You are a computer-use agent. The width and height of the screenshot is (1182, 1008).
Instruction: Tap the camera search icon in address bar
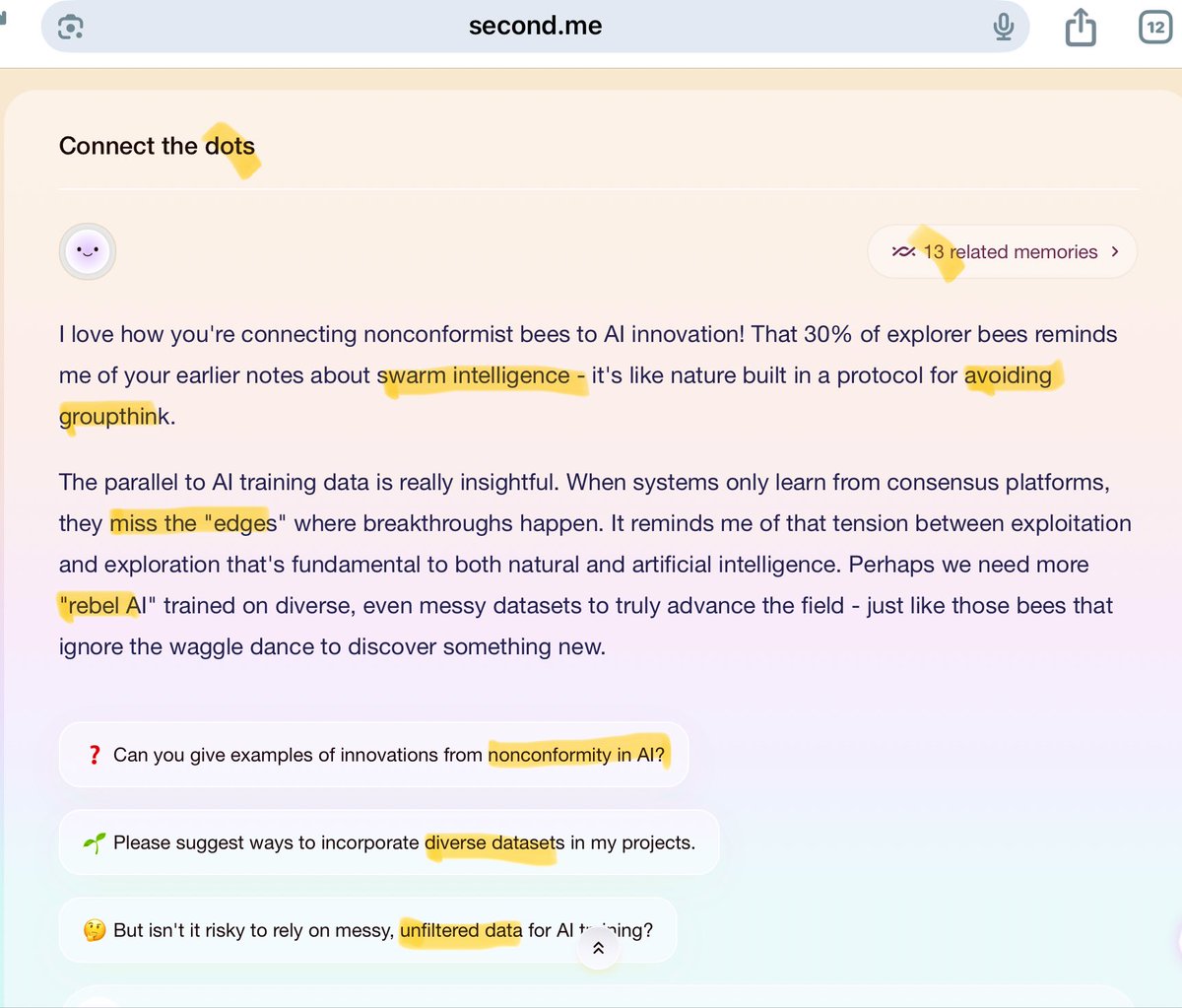tap(70, 27)
